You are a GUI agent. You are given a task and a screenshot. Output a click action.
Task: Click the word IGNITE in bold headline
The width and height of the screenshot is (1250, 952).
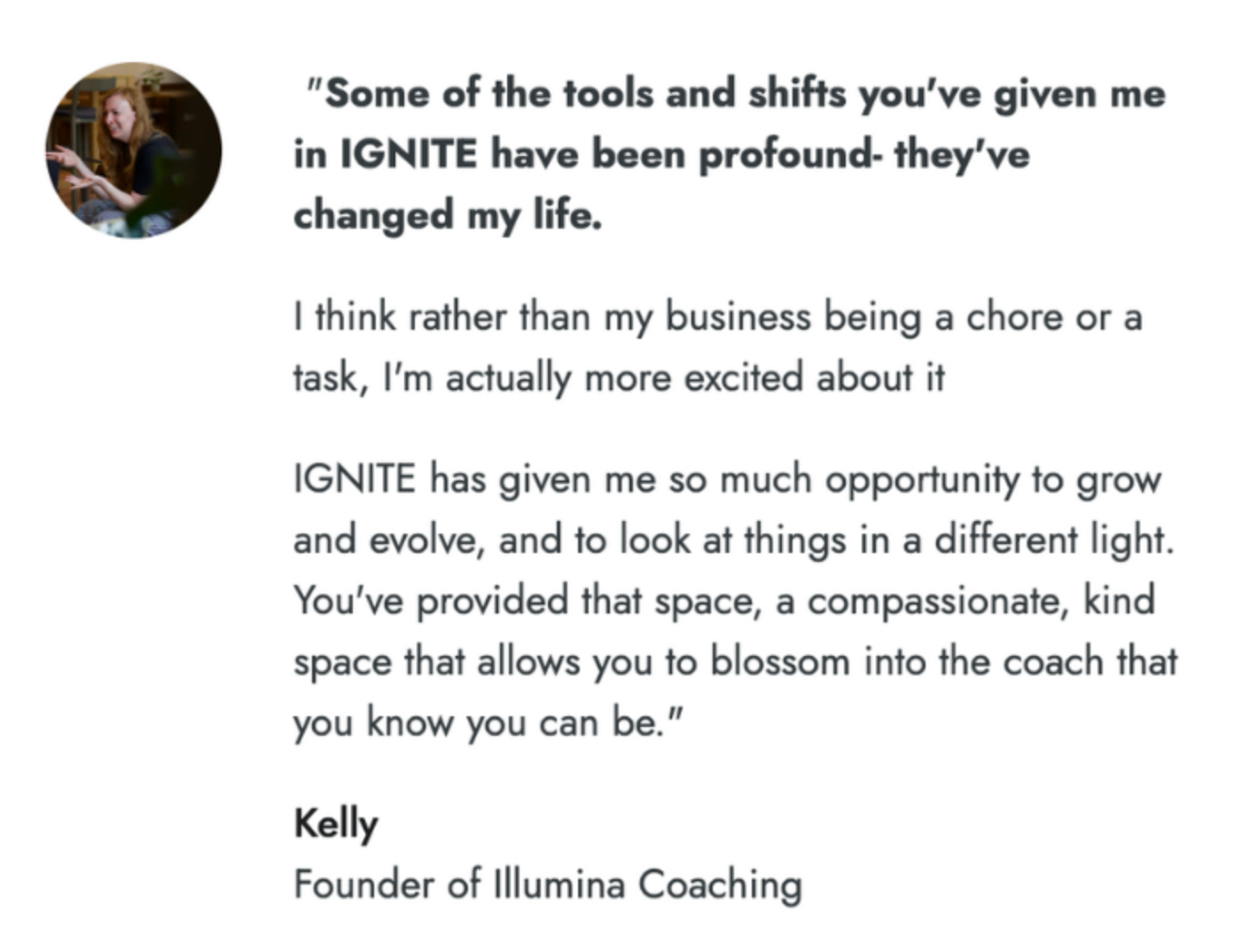(409, 155)
